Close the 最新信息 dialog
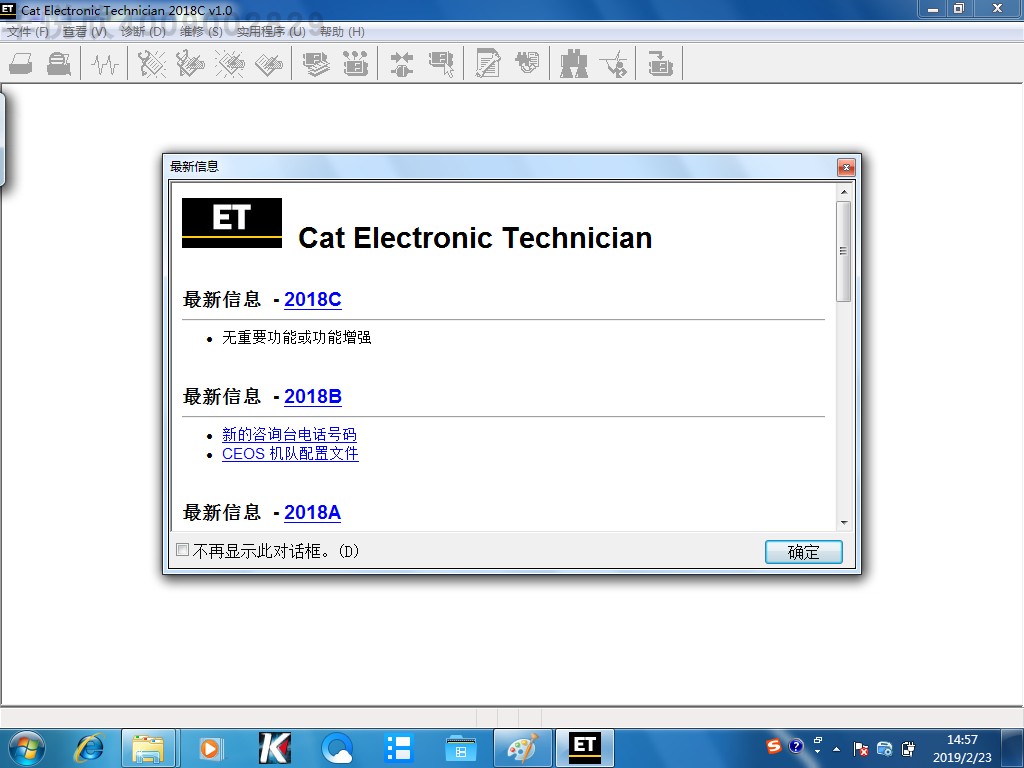This screenshot has height=768, width=1024. tap(846, 168)
